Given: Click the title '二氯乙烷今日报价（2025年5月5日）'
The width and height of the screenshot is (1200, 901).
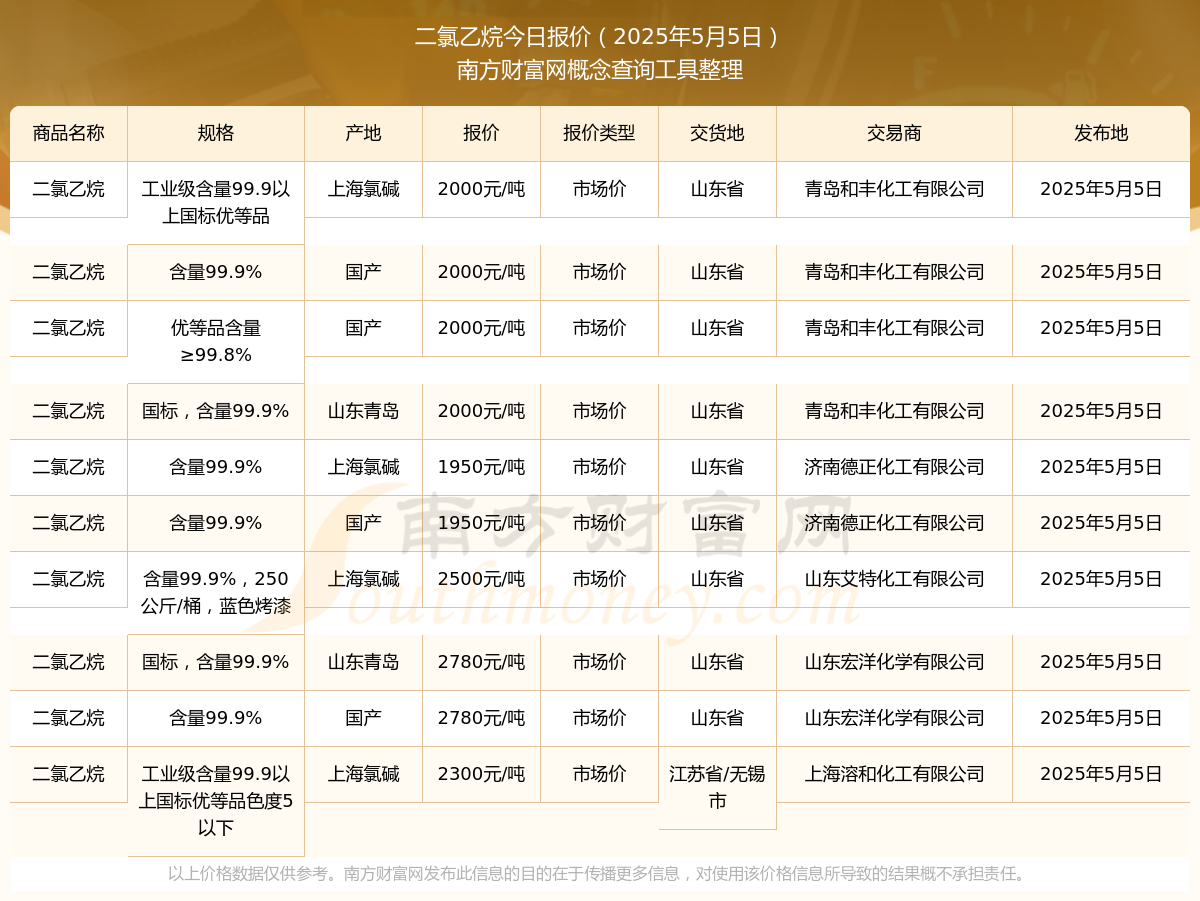Looking at the screenshot, I should coord(599,37).
